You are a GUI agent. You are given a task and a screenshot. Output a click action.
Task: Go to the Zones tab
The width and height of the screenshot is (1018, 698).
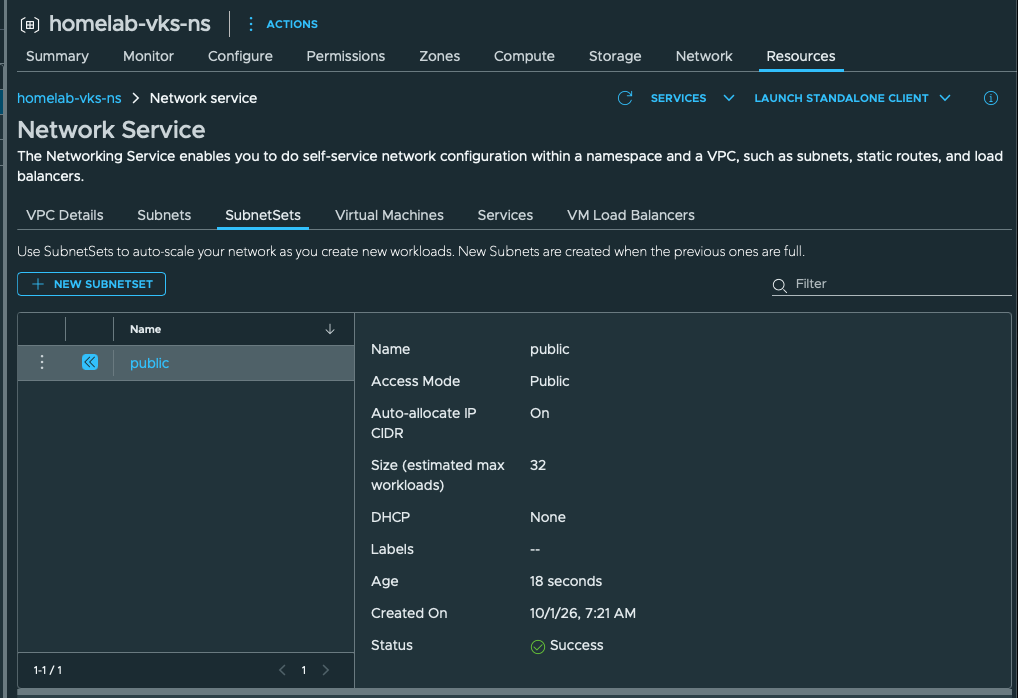440,56
